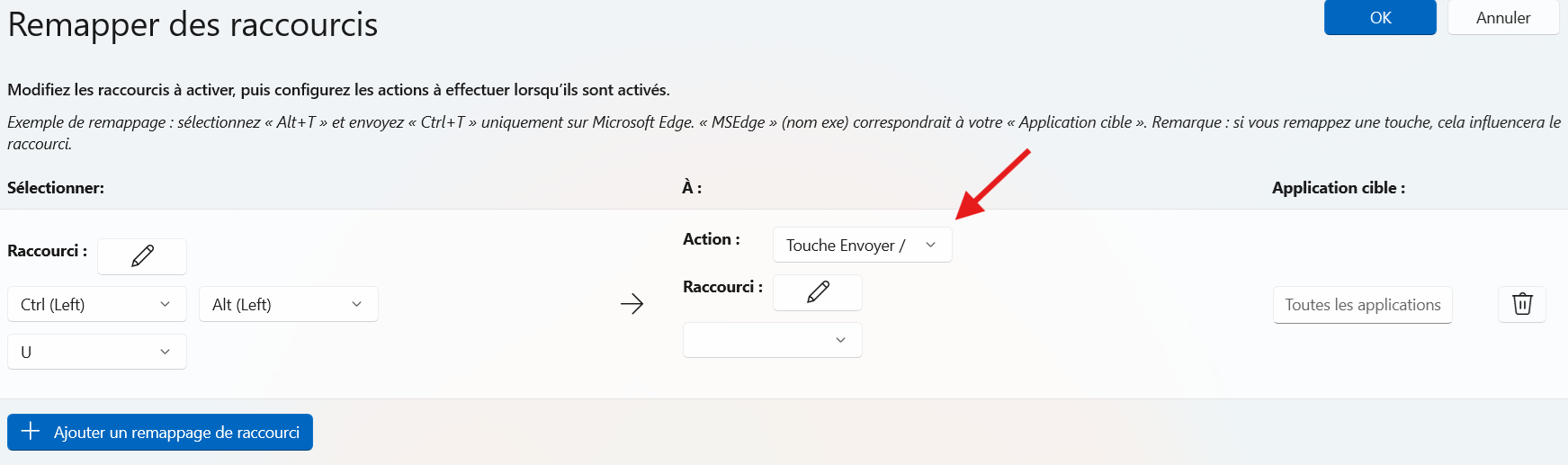Screen dimensions: 1568x465
Task: Open the Alt (Left) key dropdown
Action: [x=289, y=304]
